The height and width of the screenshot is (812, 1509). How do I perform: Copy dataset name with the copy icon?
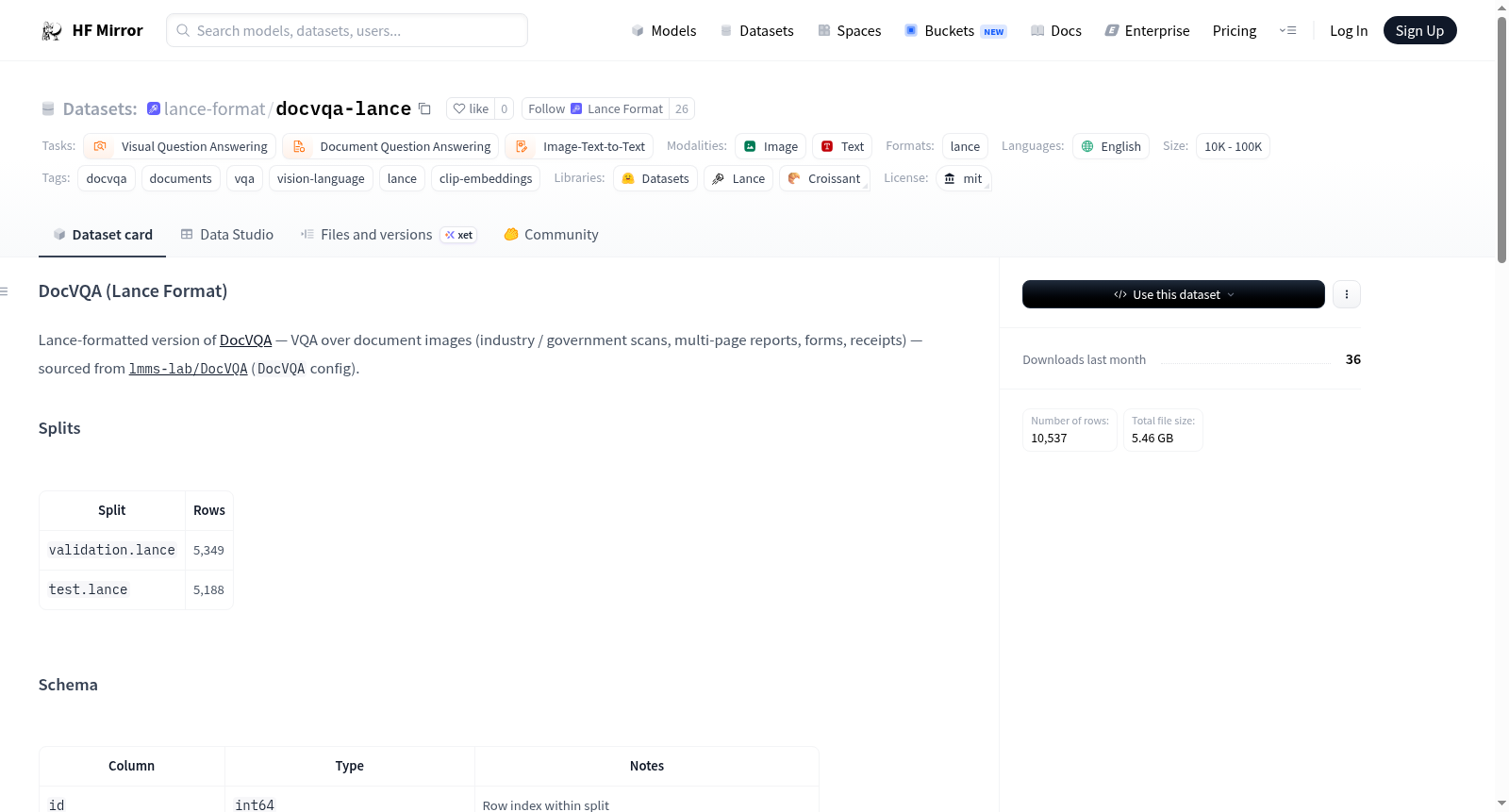tap(424, 108)
